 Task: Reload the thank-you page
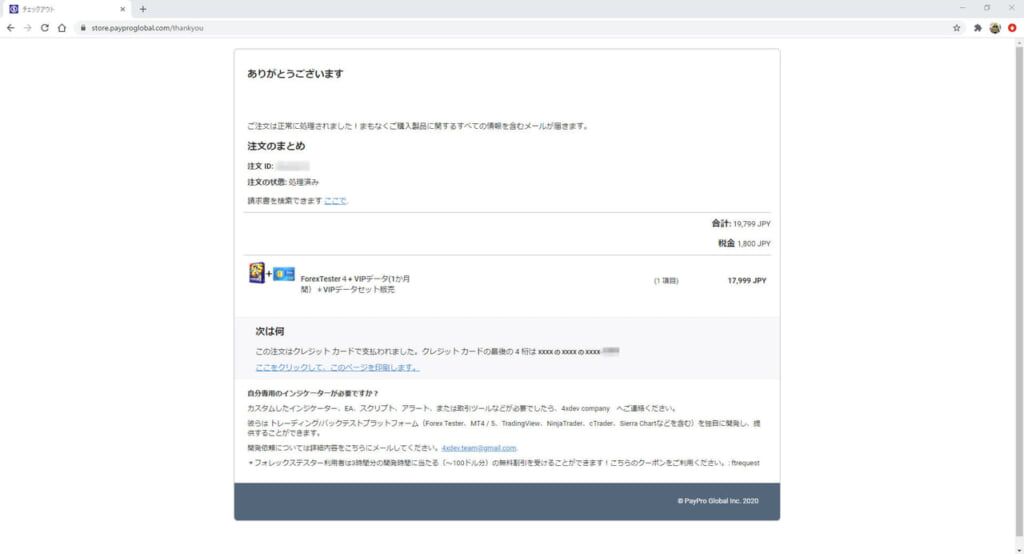coord(44,28)
